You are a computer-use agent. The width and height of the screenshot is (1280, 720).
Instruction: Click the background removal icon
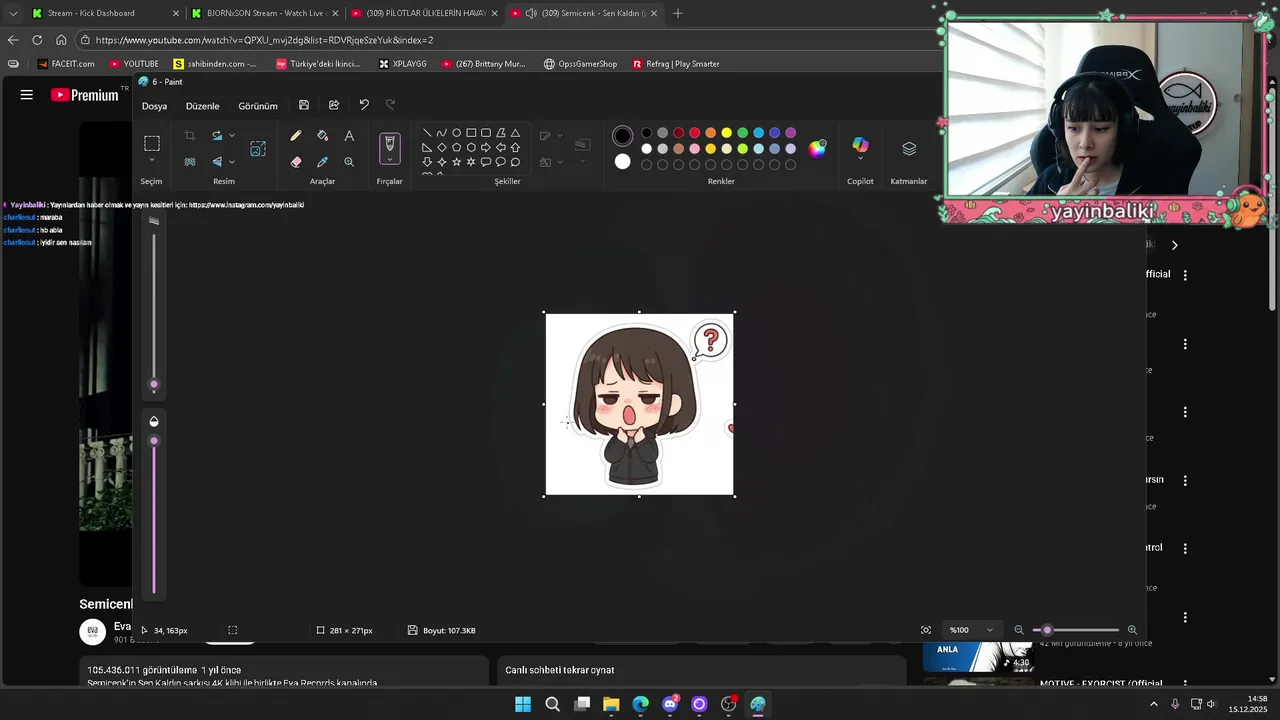pos(190,161)
